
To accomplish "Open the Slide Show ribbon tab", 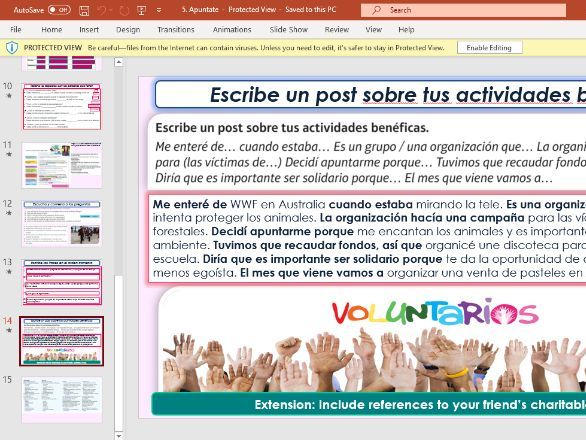I will pos(289,30).
